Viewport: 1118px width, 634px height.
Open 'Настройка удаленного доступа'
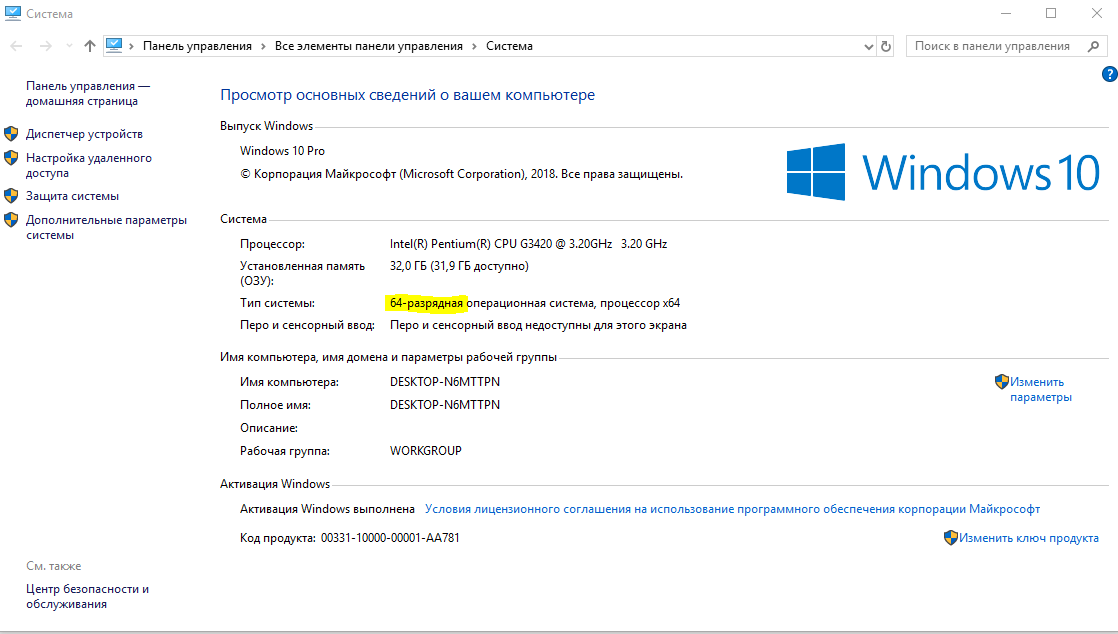coord(88,165)
